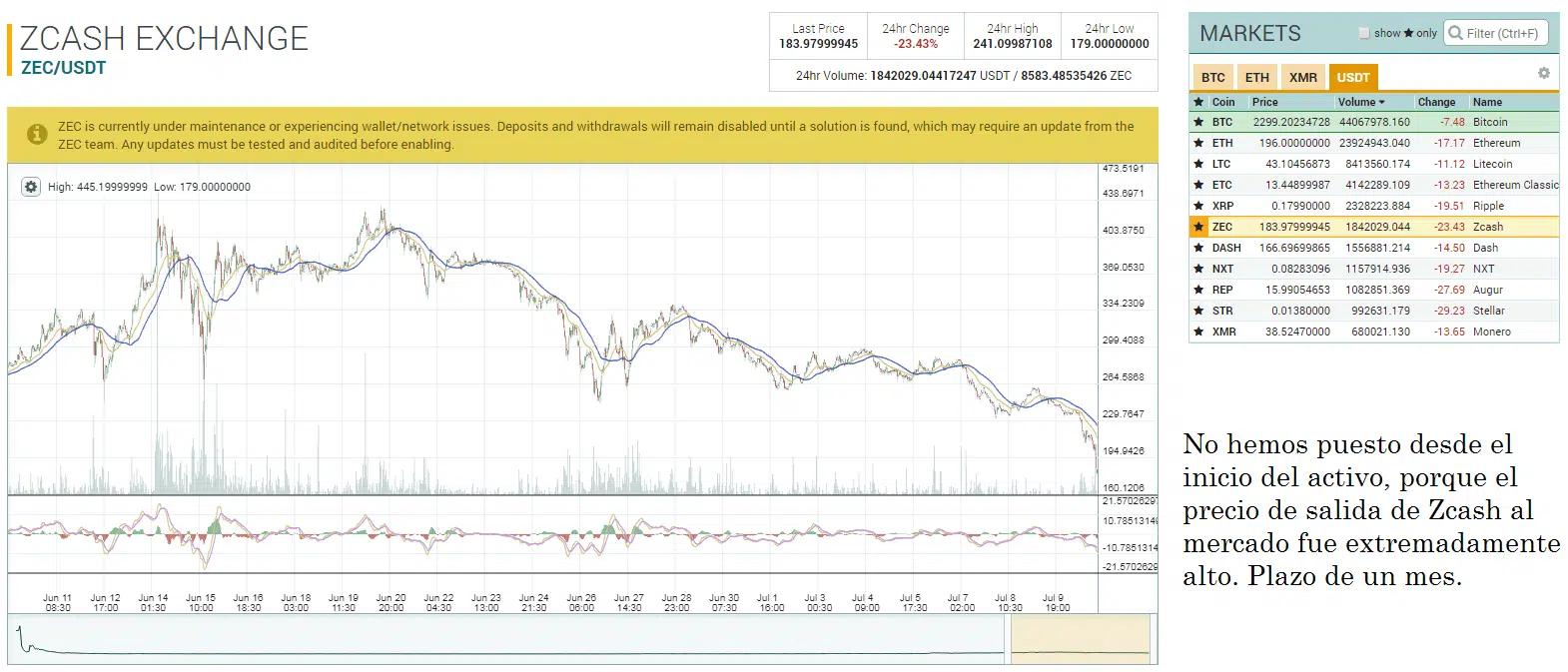Sort by star column header

point(1198,102)
